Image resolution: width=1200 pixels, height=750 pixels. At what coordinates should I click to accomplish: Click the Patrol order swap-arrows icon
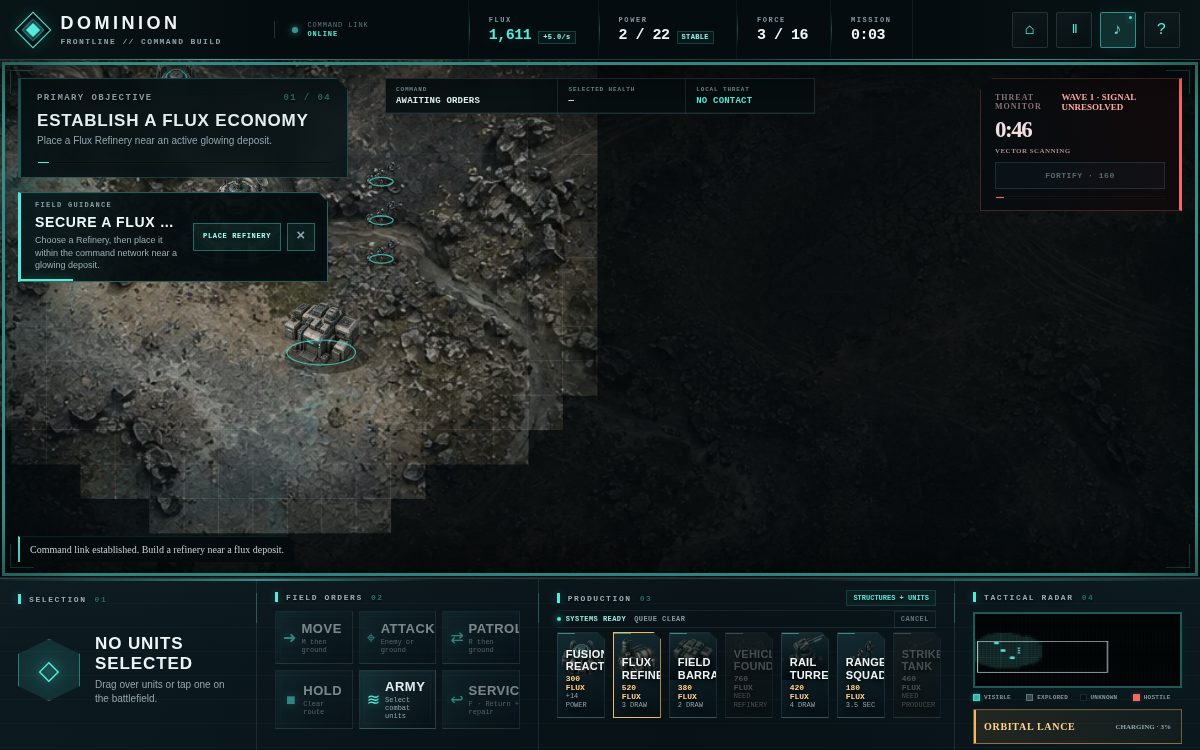point(457,638)
